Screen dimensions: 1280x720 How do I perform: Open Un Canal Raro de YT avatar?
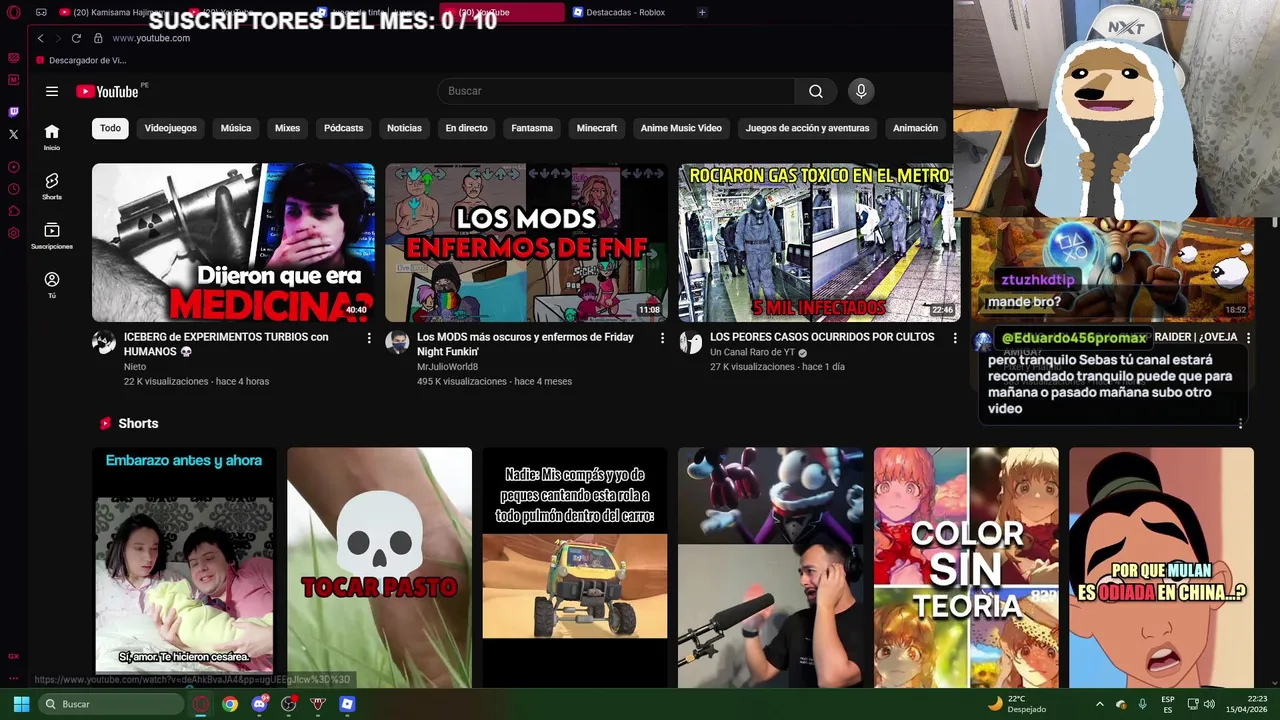690,343
